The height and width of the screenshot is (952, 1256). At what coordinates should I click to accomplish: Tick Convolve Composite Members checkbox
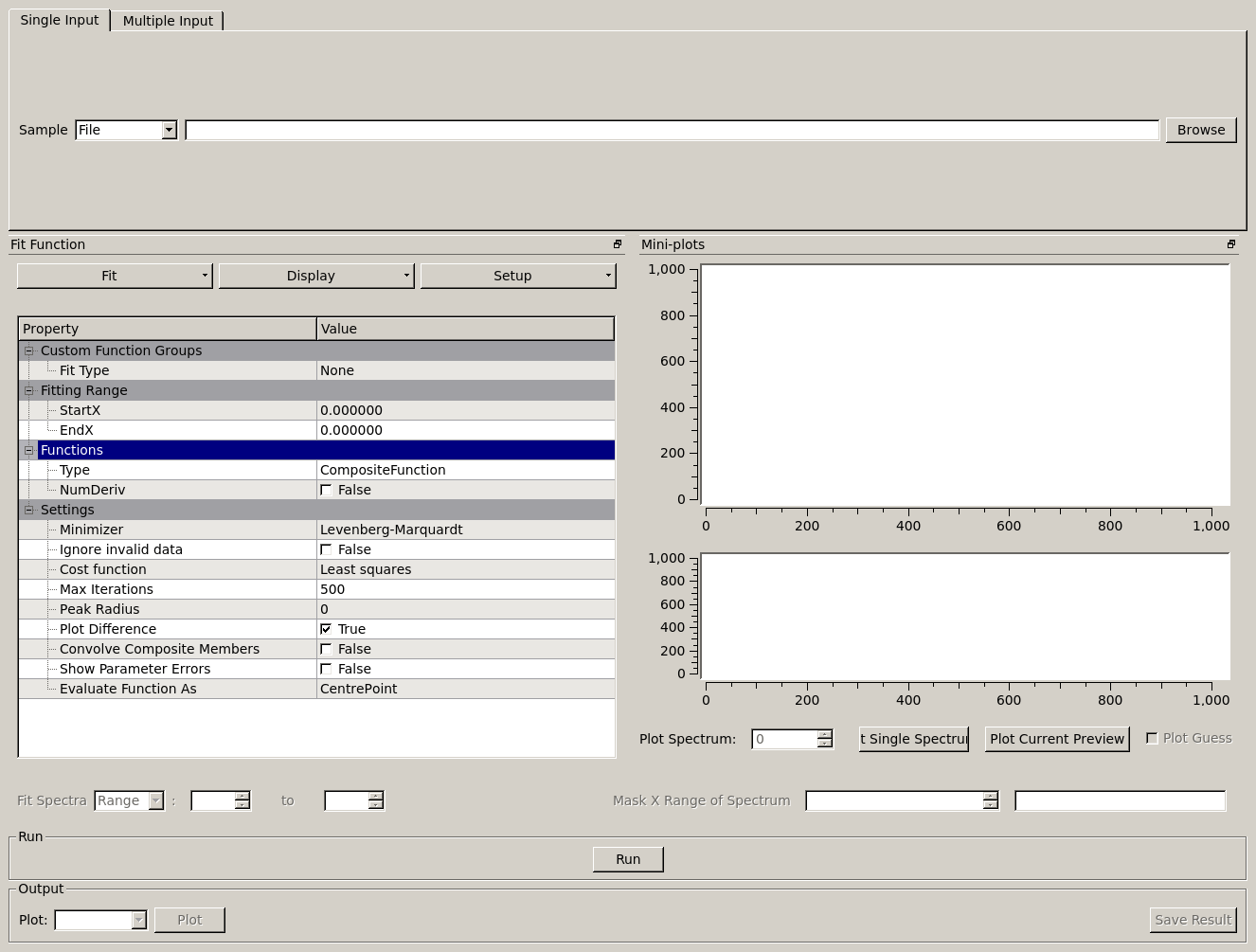click(326, 649)
